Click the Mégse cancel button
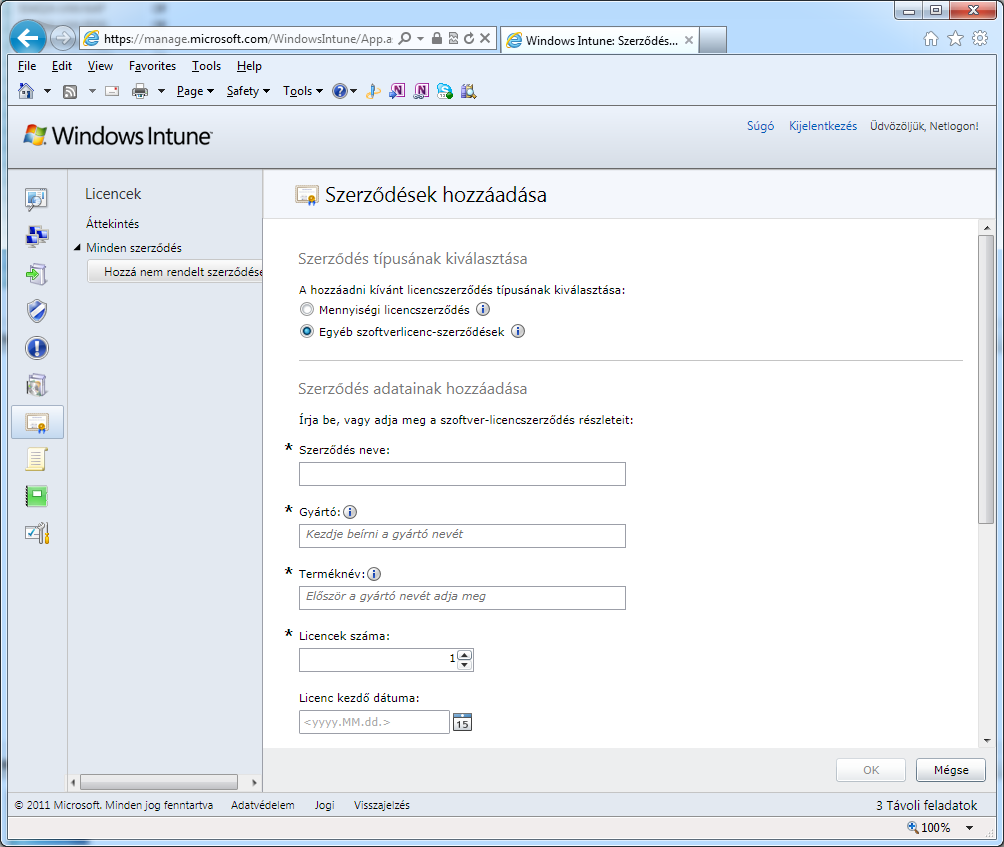Image resolution: width=1004 pixels, height=847 pixels. click(951, 770)
